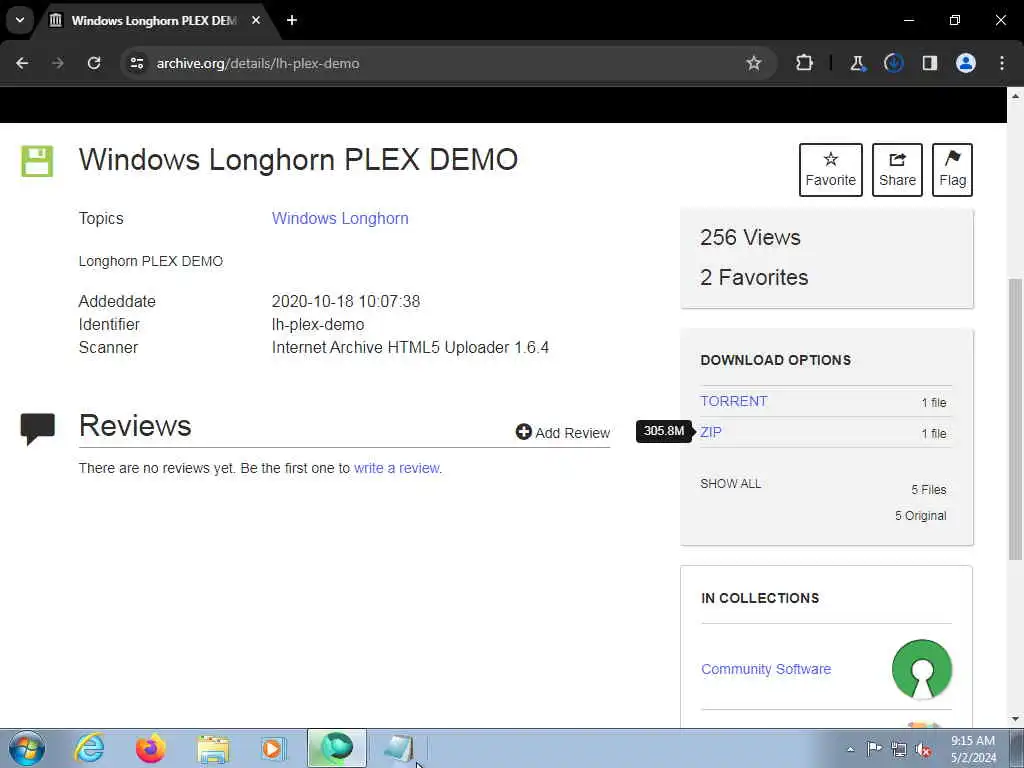
Task: Click the '2 Favorites' text
Action: click(x=754, y=278)
